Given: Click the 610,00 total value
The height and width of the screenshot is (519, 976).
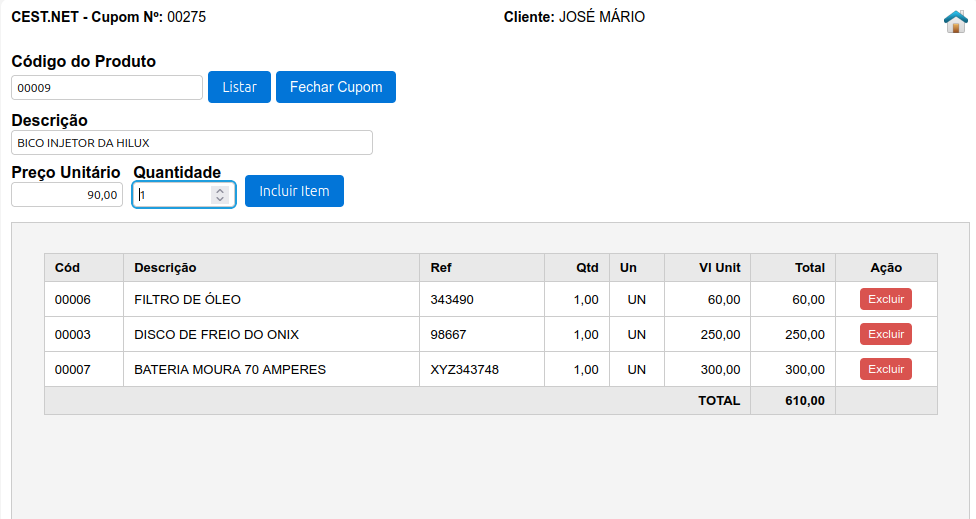Looking at the screenshot, I should 804,401.
